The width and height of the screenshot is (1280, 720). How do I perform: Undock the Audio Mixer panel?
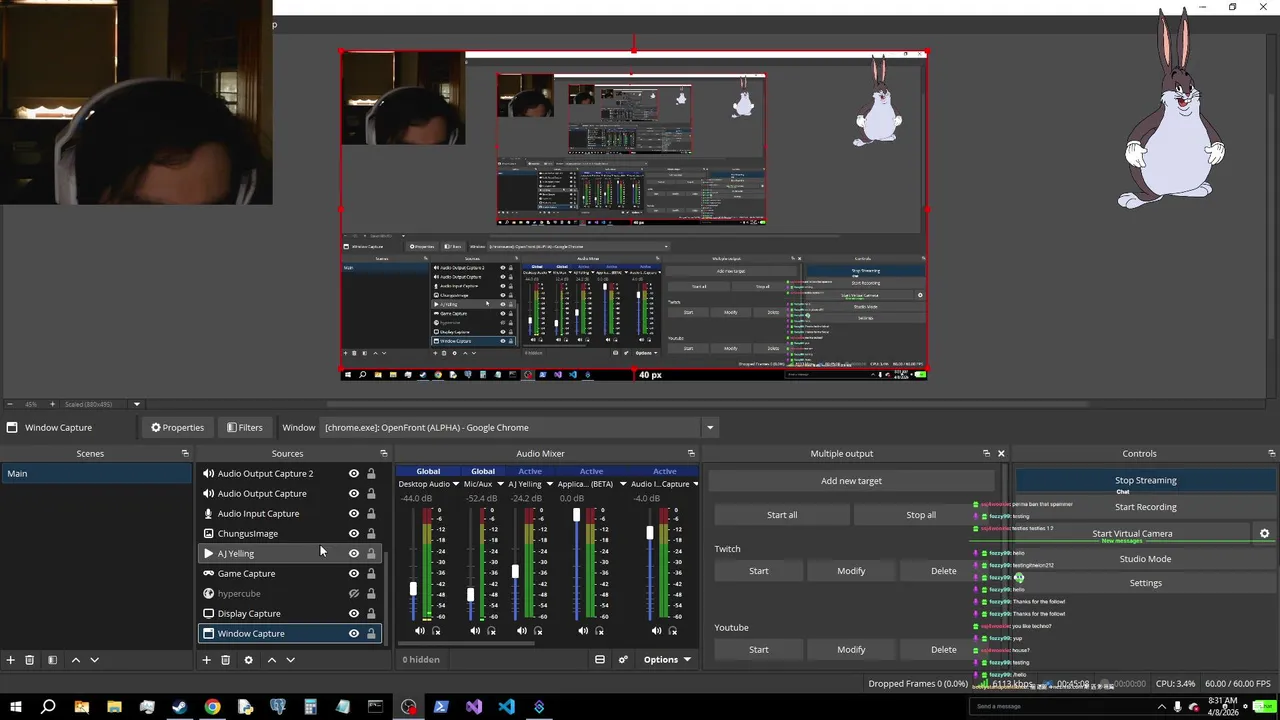[x=691, y=454]
